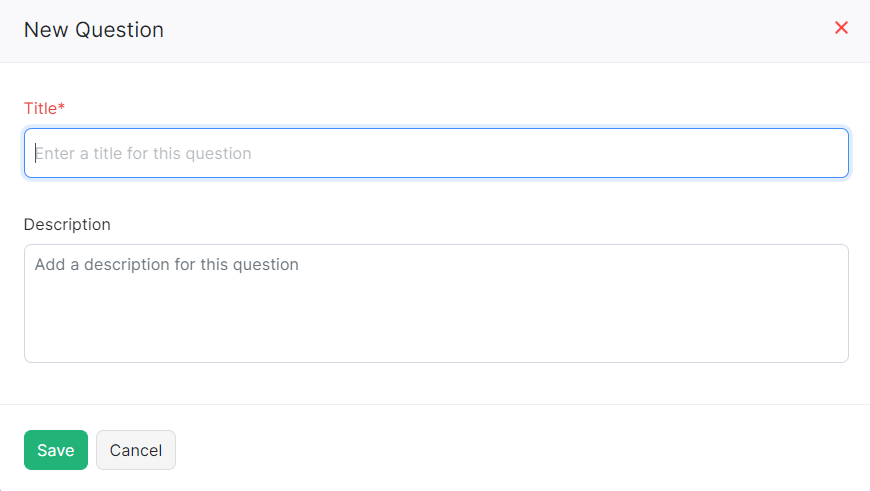Cancel creating the new question
870x491 pixels.
(136, 450)
